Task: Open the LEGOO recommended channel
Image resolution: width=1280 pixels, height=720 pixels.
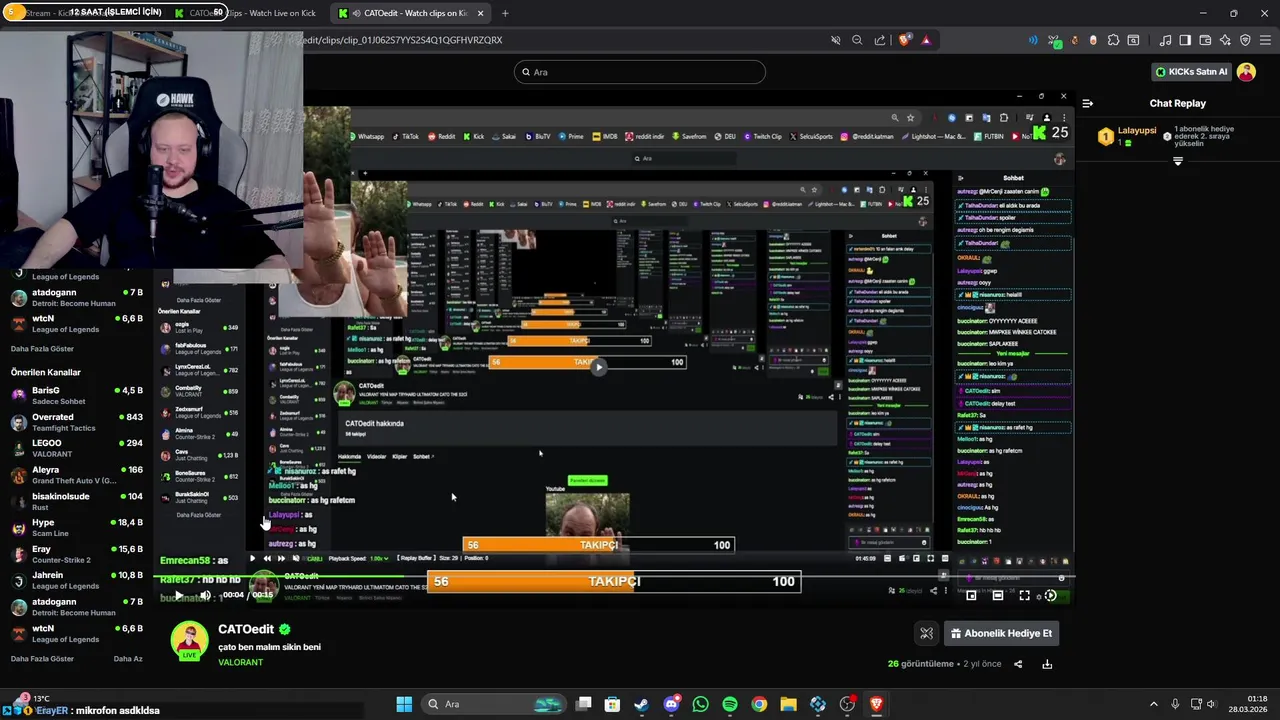Action: click(x=77, y=448)
